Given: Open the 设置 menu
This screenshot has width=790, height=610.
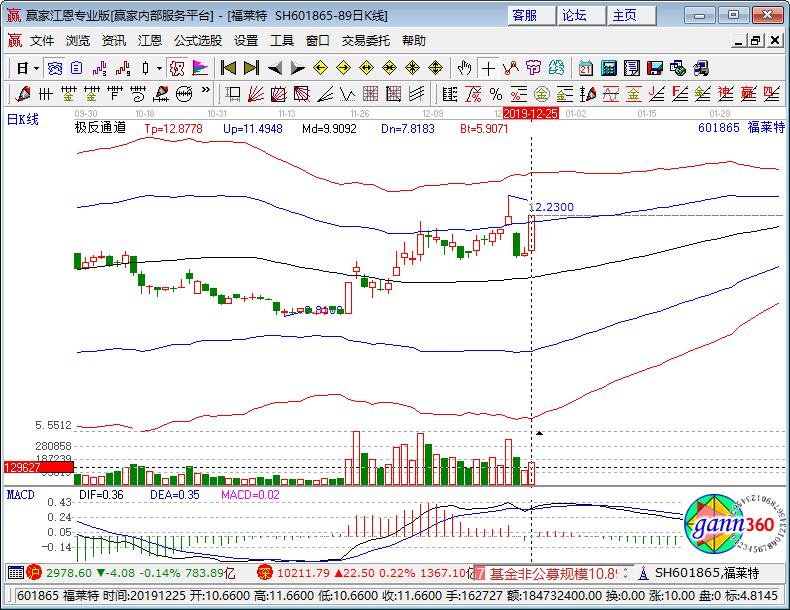Looking at the screenshot, I should 246,40.
